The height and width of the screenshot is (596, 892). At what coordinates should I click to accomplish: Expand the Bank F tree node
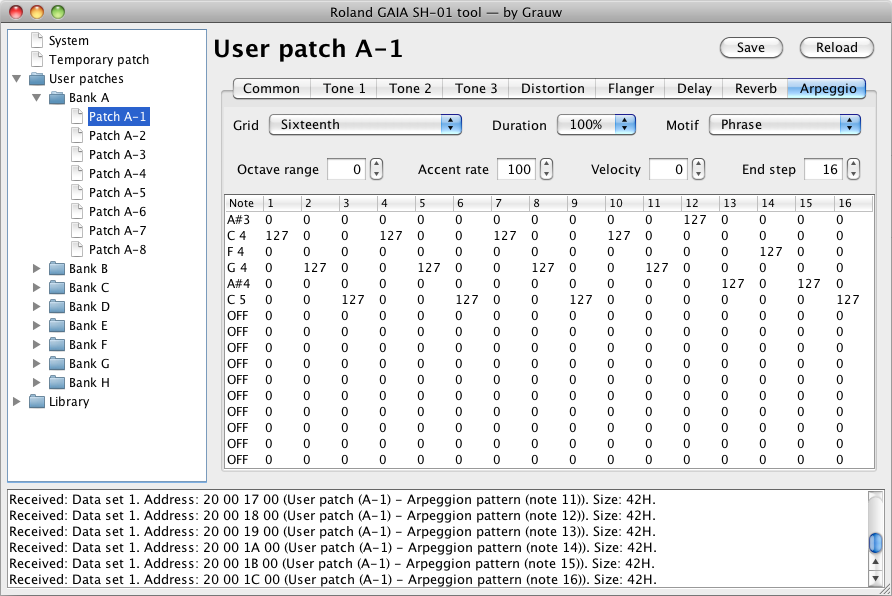[36, 345]
